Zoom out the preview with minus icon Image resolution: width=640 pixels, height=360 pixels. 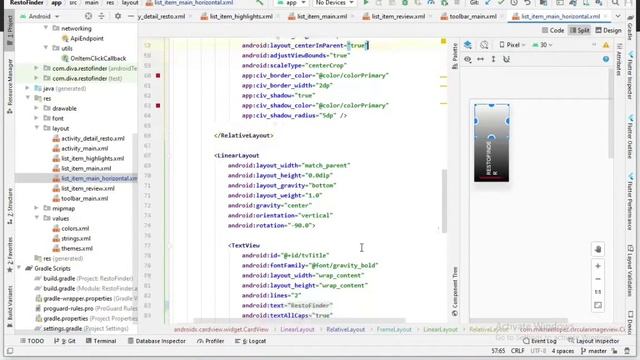point(598,279)
